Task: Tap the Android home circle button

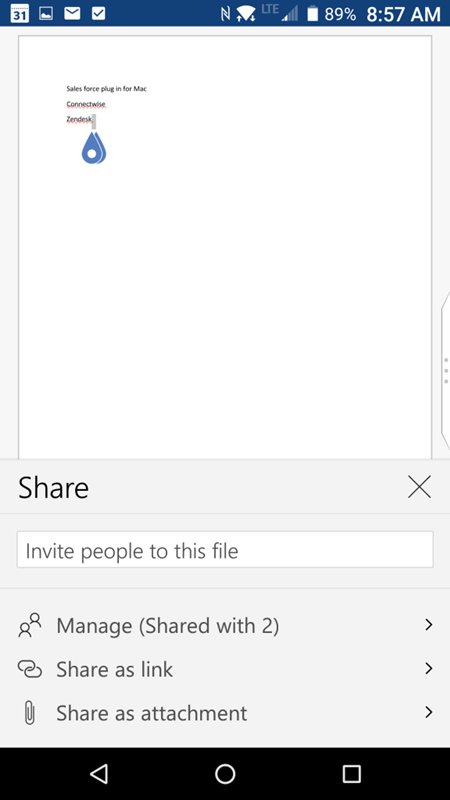Action: point(225,774)
